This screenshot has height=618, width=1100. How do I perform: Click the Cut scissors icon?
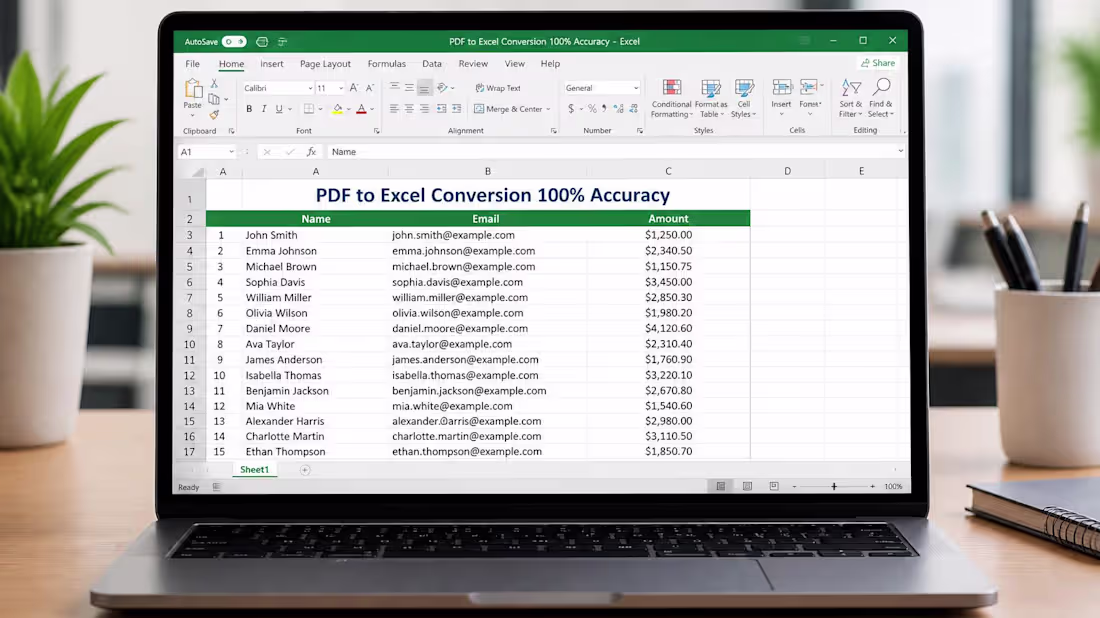214,83
